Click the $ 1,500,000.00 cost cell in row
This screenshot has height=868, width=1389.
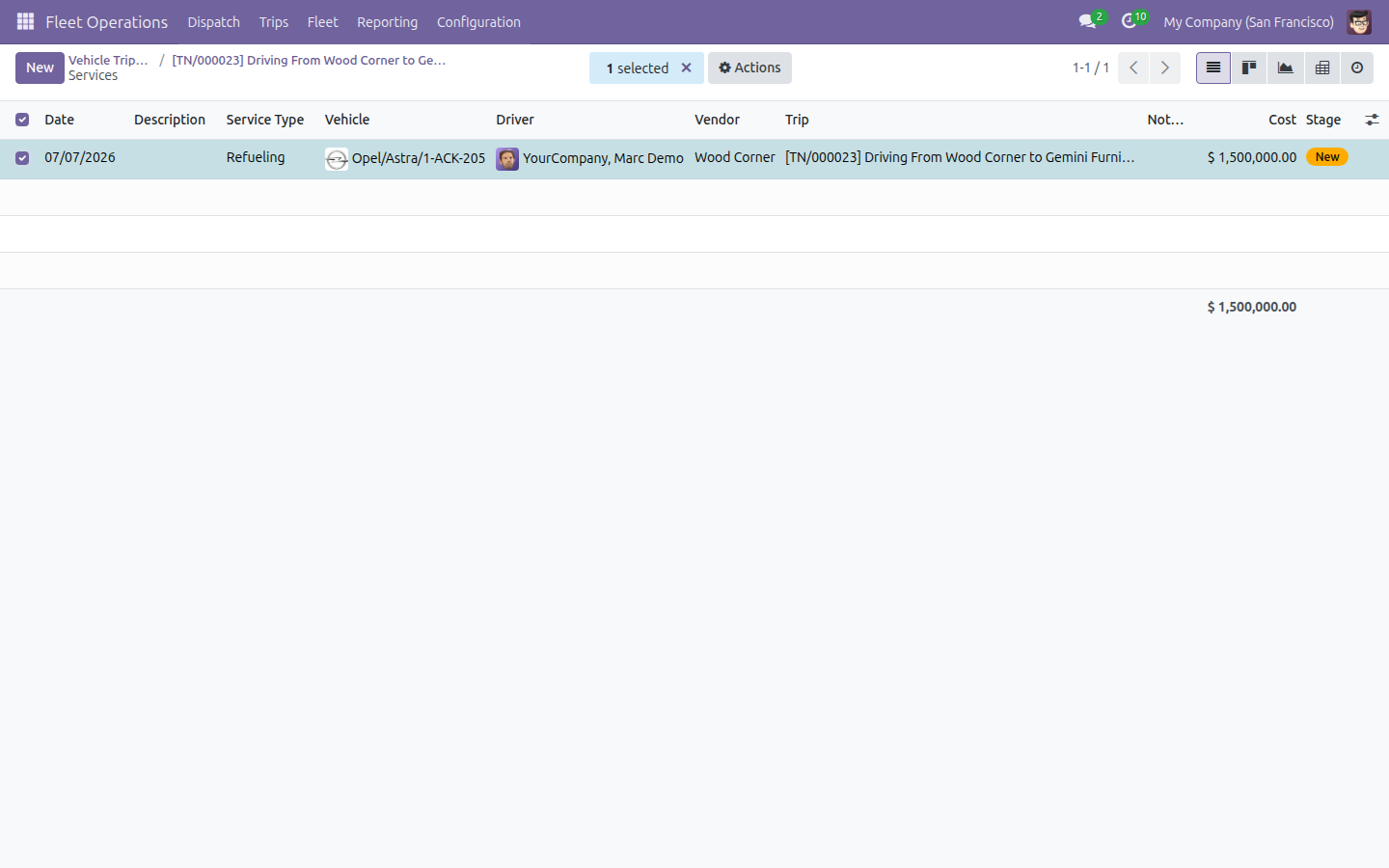1252,157
